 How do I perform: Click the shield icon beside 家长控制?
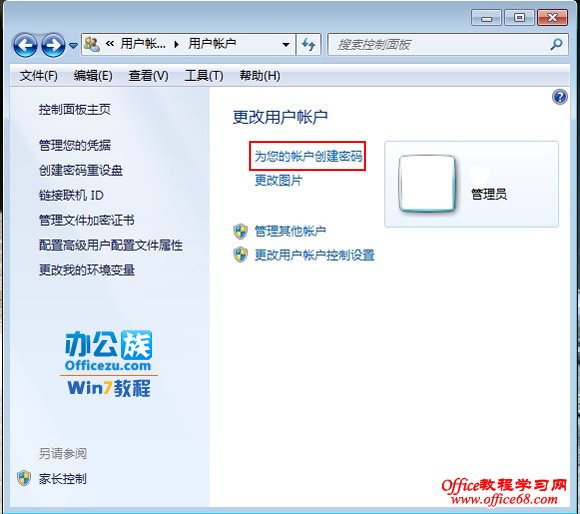[x=24, y=478]
